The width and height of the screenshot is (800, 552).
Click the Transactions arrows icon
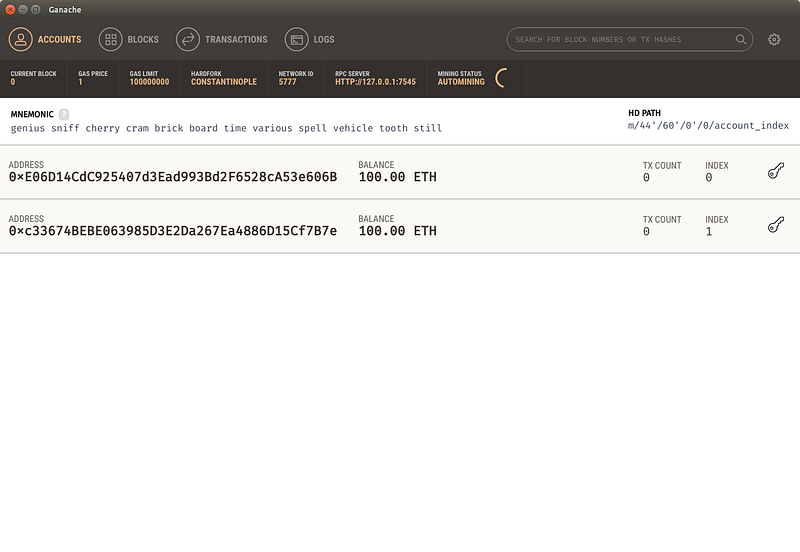tap(187, 40)
